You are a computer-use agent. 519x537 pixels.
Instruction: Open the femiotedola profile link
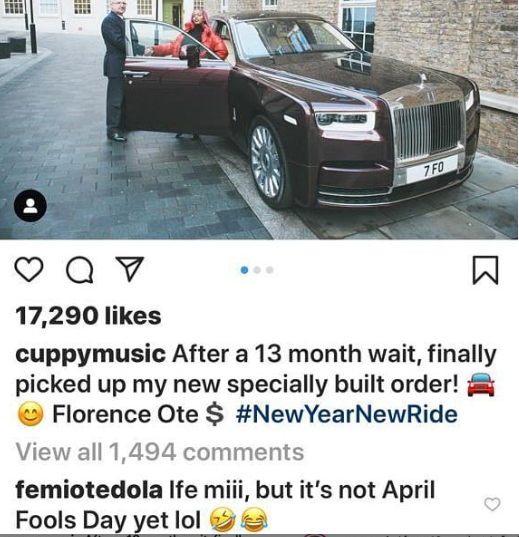[89, 490]
